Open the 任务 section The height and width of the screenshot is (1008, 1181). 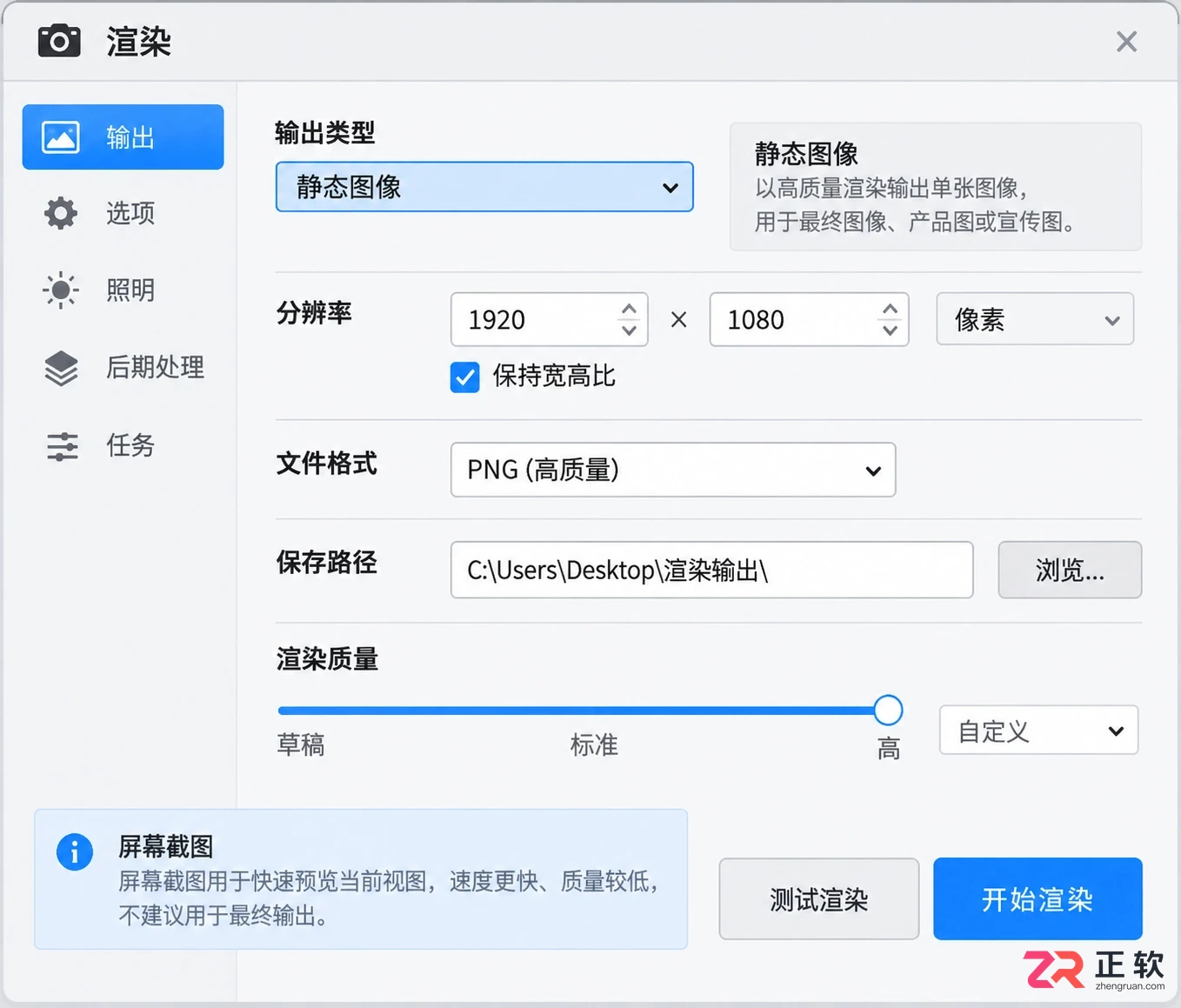click(123, 445)
